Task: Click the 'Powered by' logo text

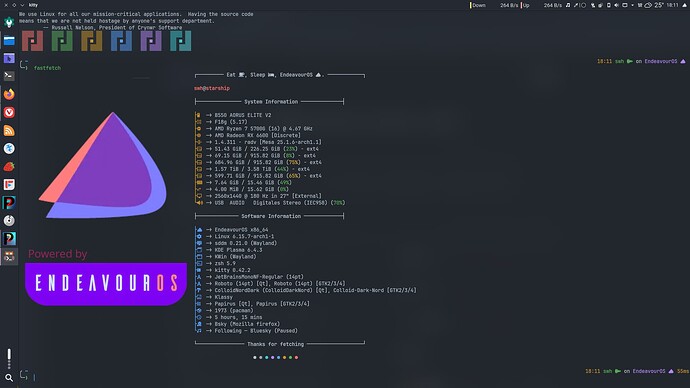Action: 58,254
